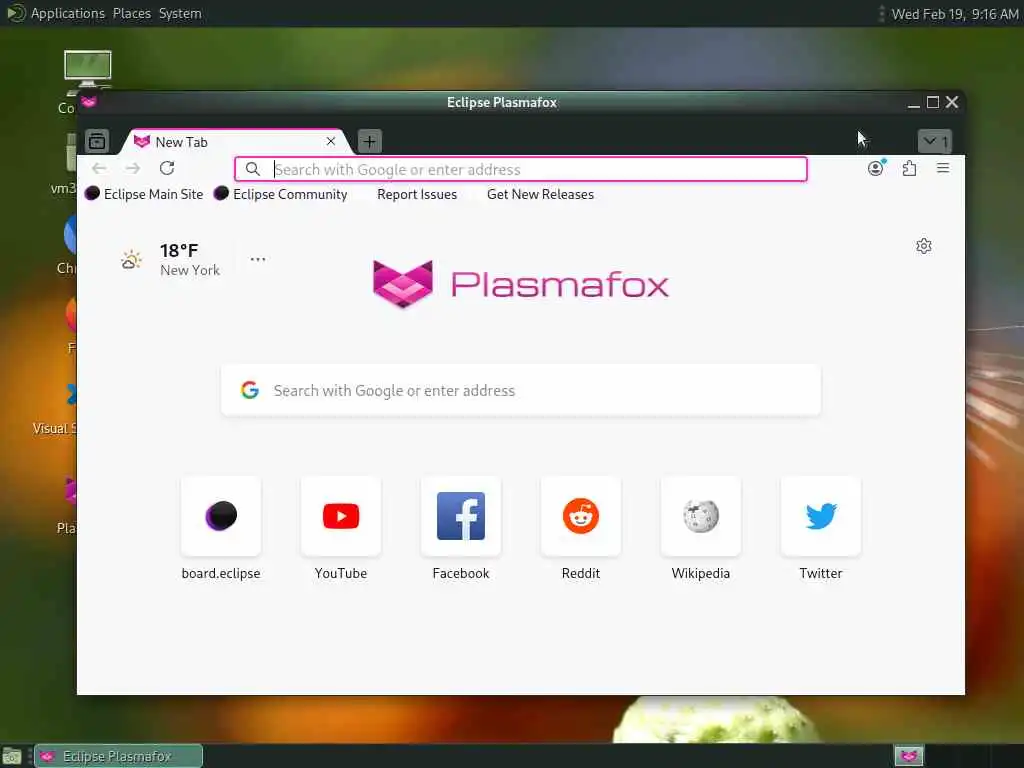Open a new tab with plus button
Viewport: 1024px width, 768px height.
[x=370, y=141]
